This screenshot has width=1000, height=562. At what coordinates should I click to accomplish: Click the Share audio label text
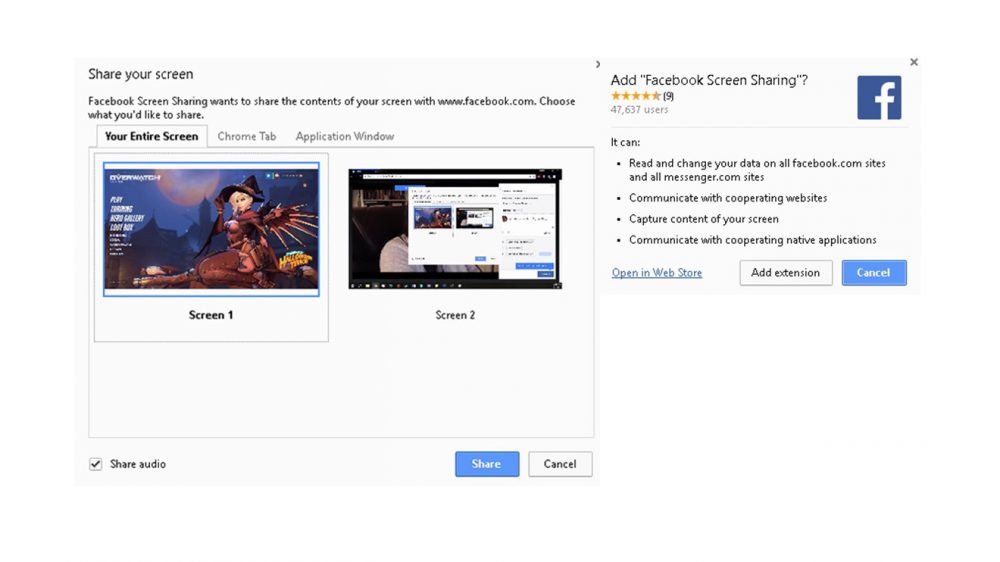[138, 464]
